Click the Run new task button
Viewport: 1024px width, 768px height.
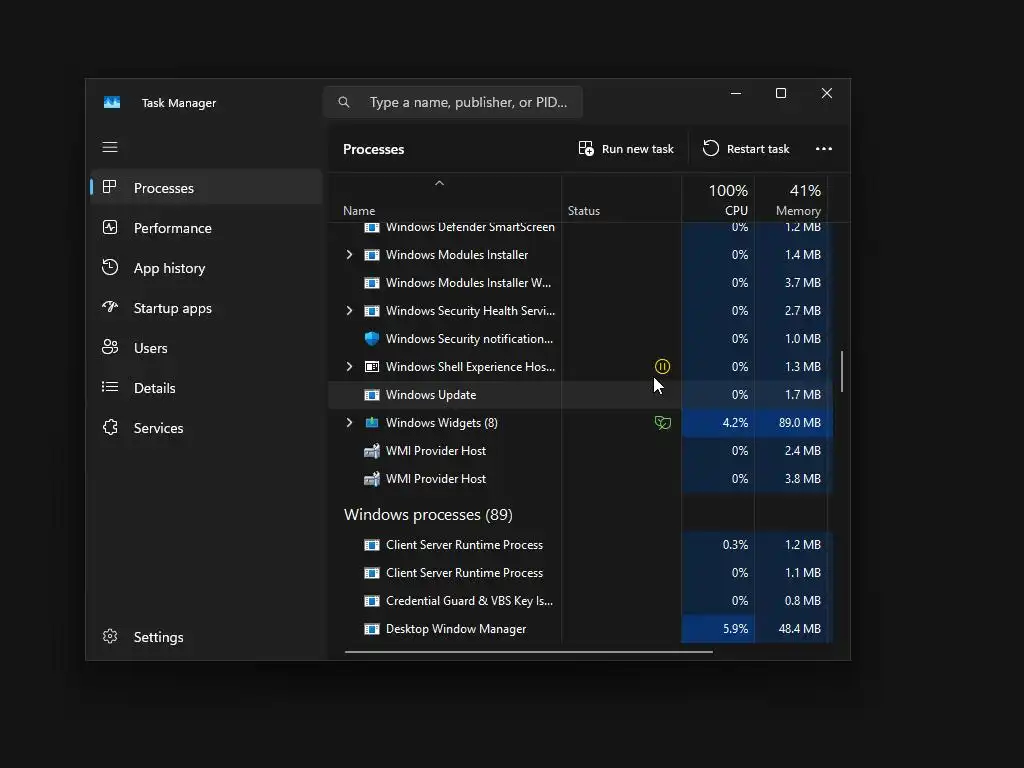[626, 149]
